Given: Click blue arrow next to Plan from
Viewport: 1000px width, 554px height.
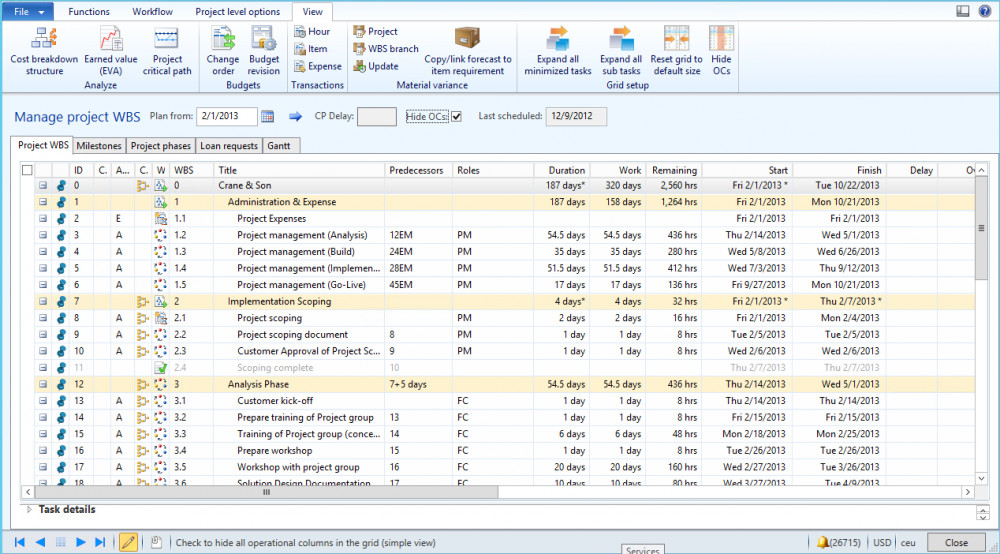Looking at the screenshot, I should pos(295,117).
